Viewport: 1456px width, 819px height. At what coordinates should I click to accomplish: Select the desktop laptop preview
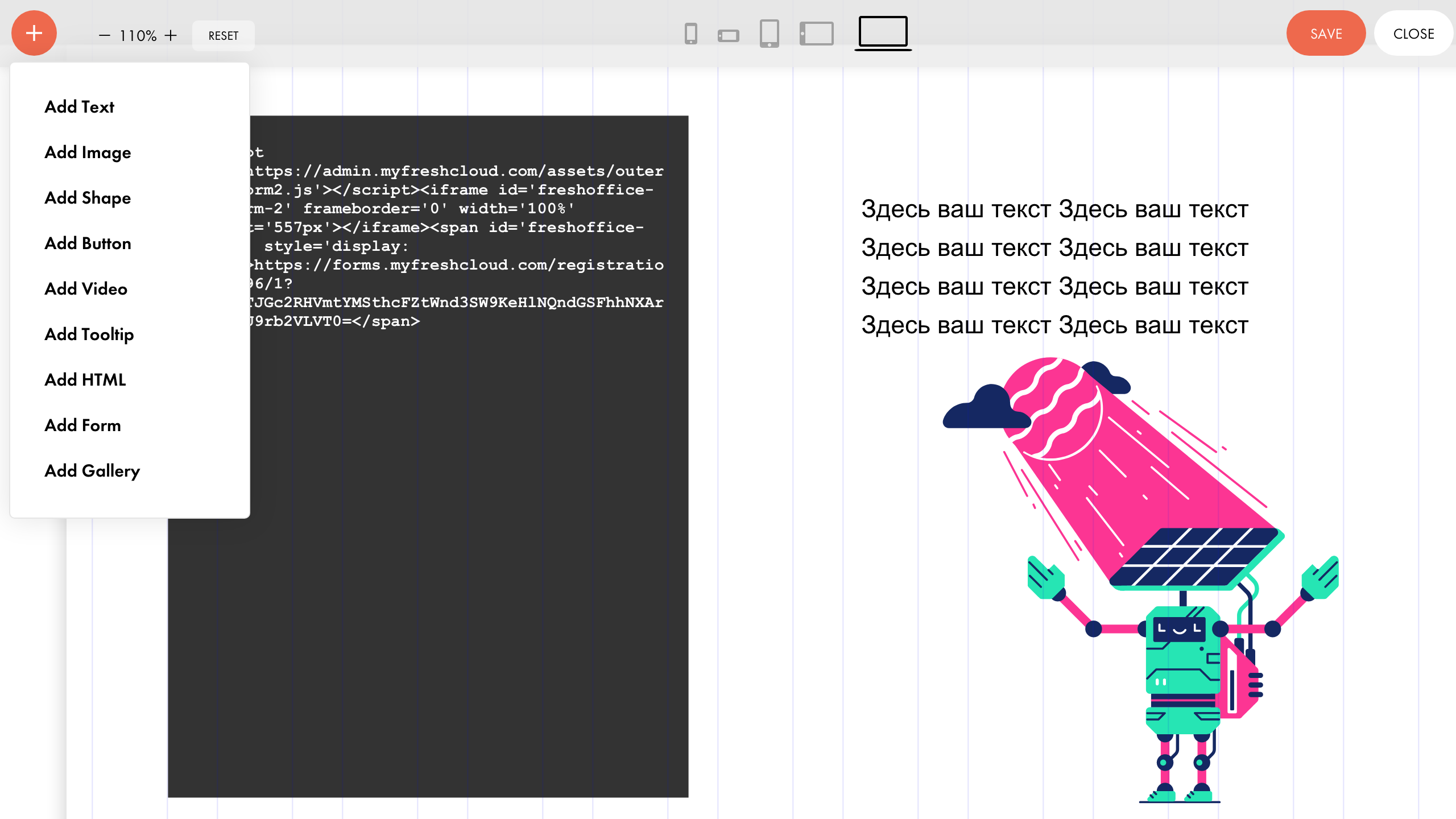pyautogui.click(x=883, y=32)
